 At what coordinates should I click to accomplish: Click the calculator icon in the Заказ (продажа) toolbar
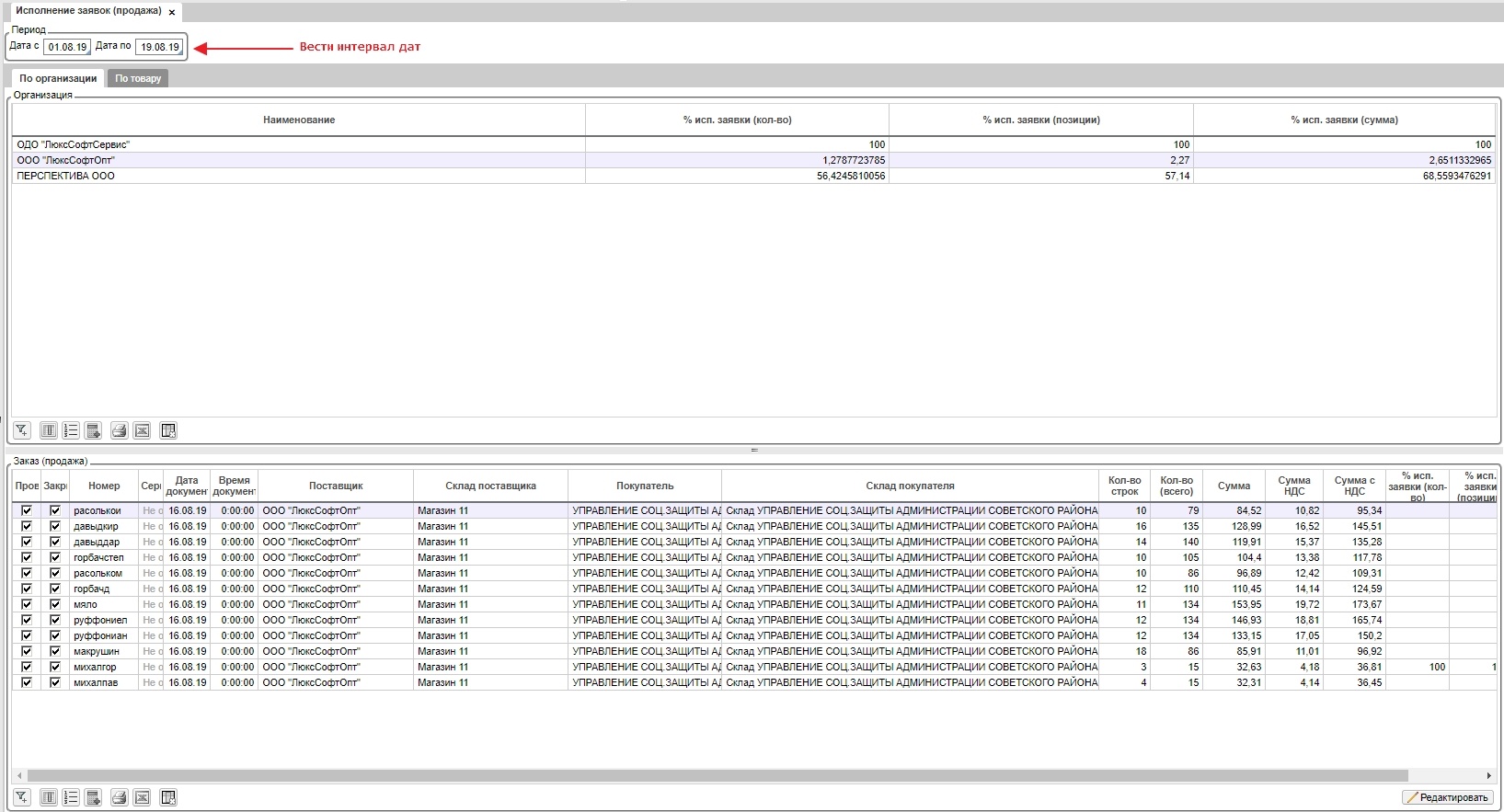tap(93, 797)
